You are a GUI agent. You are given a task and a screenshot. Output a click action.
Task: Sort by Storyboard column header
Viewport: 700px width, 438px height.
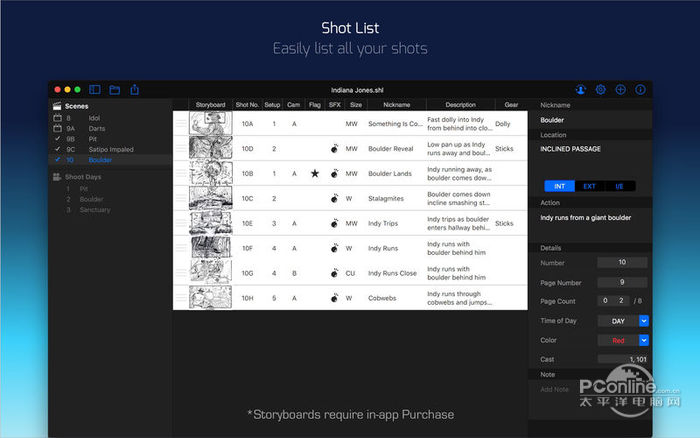click(210, 105)
